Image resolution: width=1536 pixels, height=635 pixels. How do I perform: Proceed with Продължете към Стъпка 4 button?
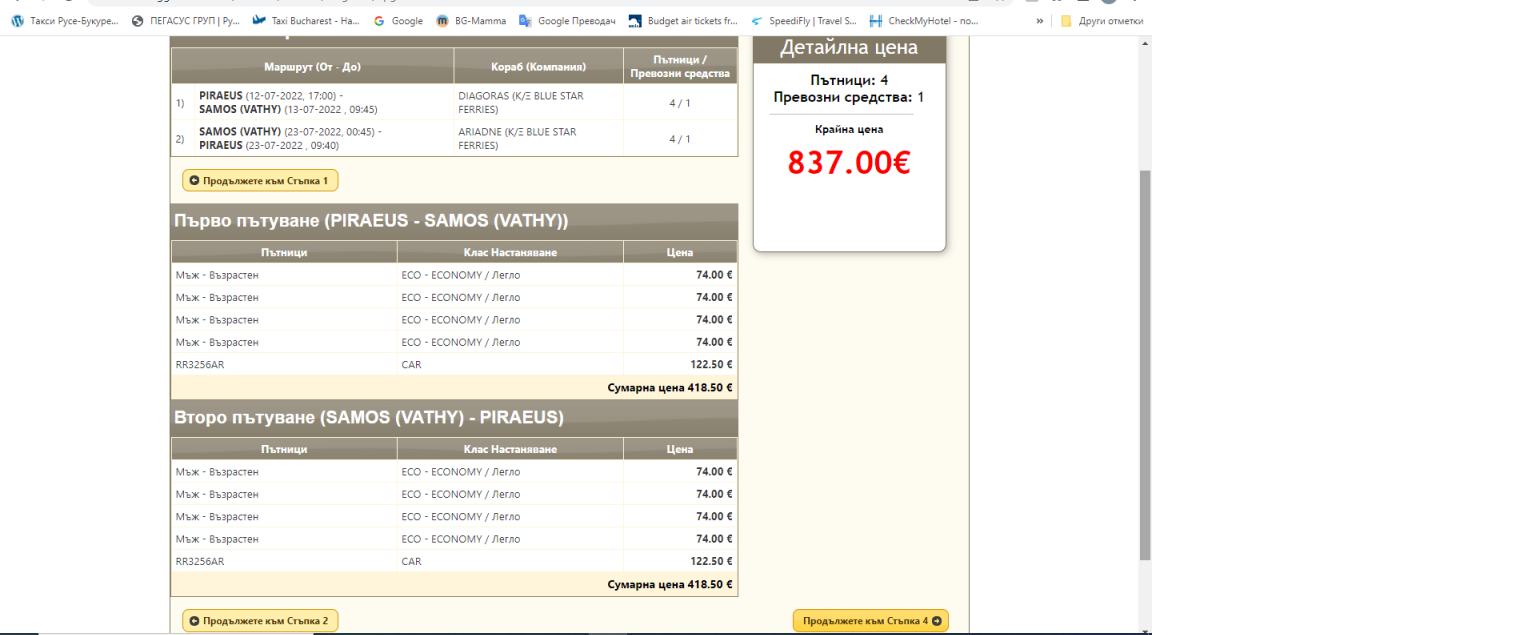tap(871, 621)
